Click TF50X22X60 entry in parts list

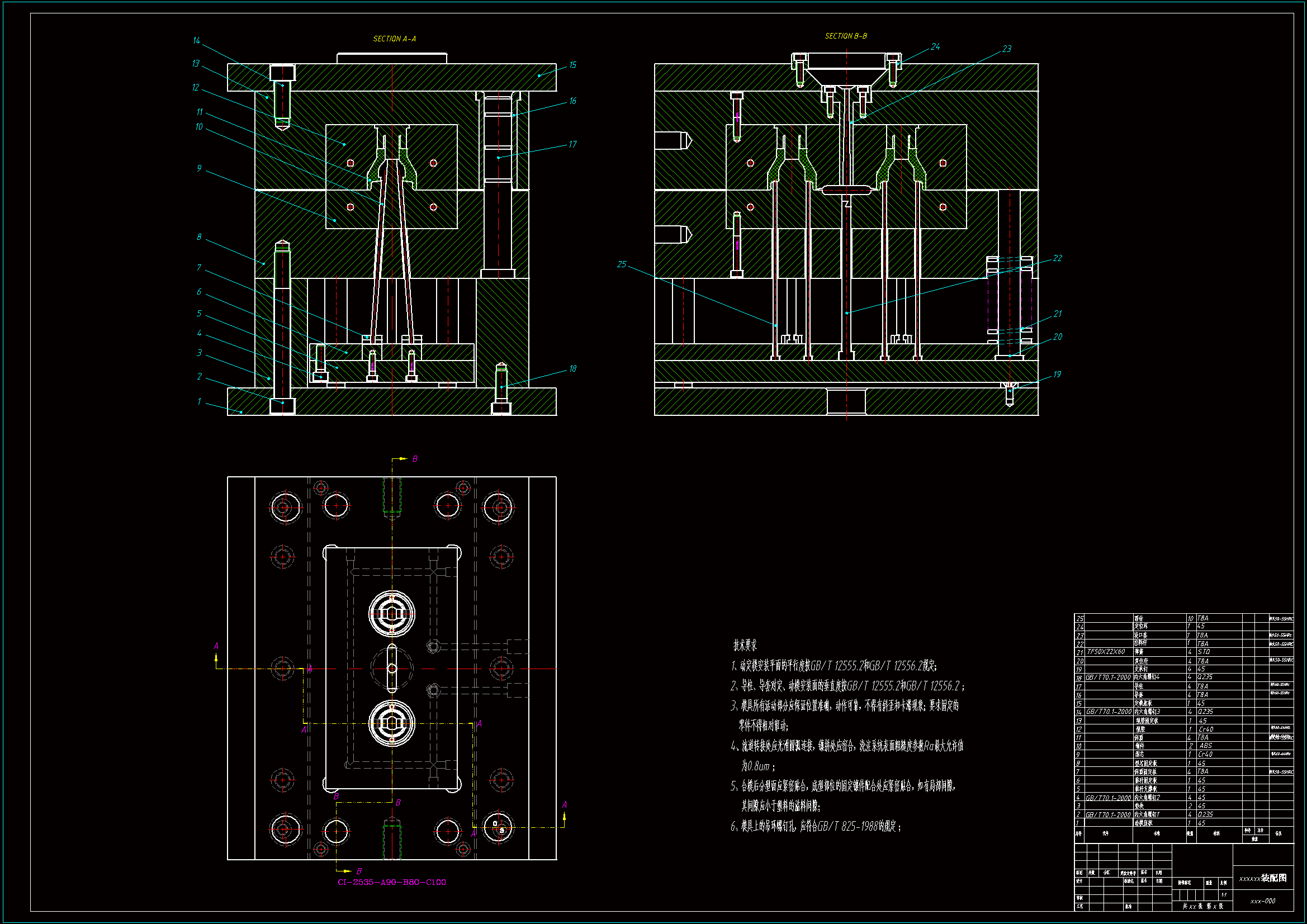point(1106,652)
